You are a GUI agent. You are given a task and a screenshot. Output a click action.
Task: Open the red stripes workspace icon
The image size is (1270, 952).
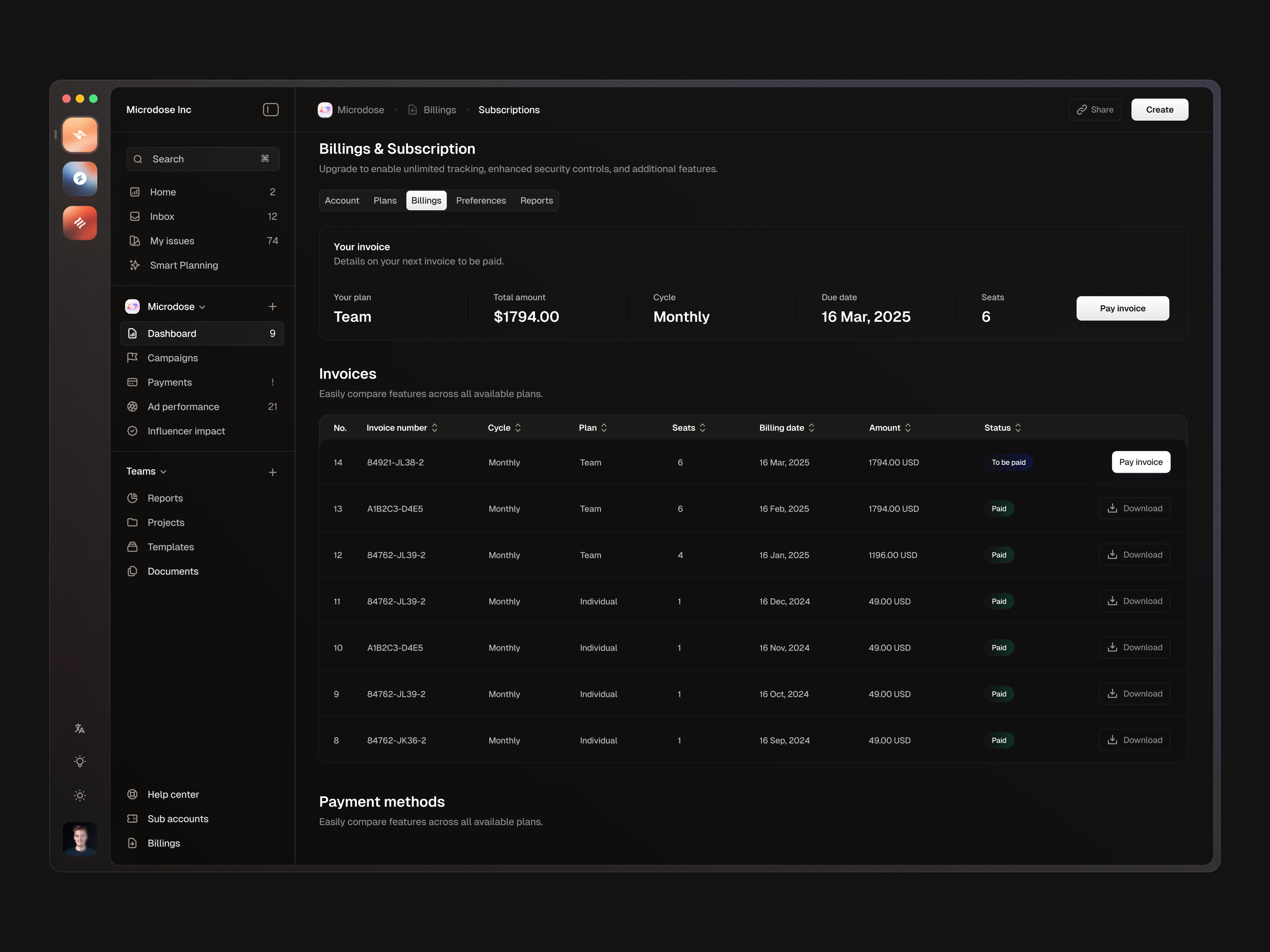click(x=80, y=223)
